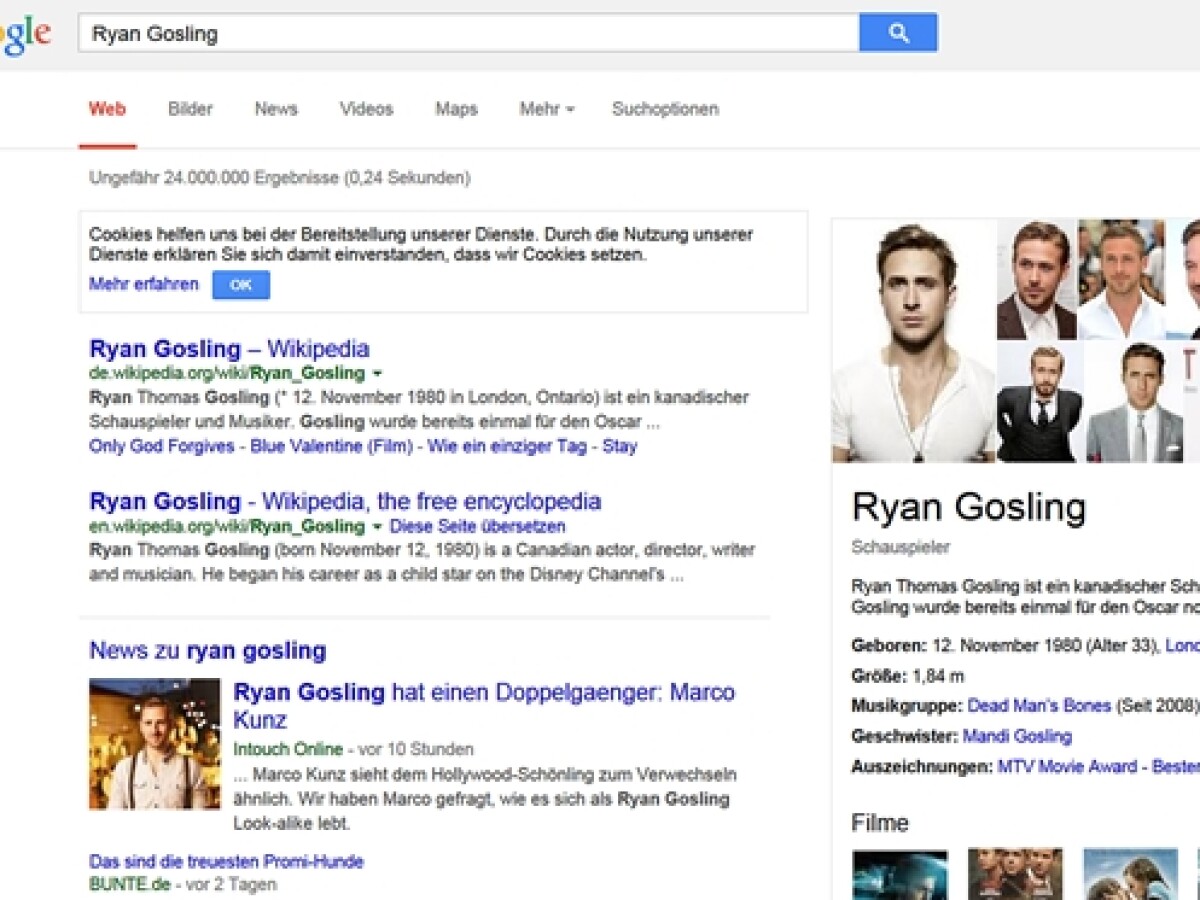This screenshot has width=1200, height=900.
Task: Click the magnifying glass search icon
Action: 897,31
